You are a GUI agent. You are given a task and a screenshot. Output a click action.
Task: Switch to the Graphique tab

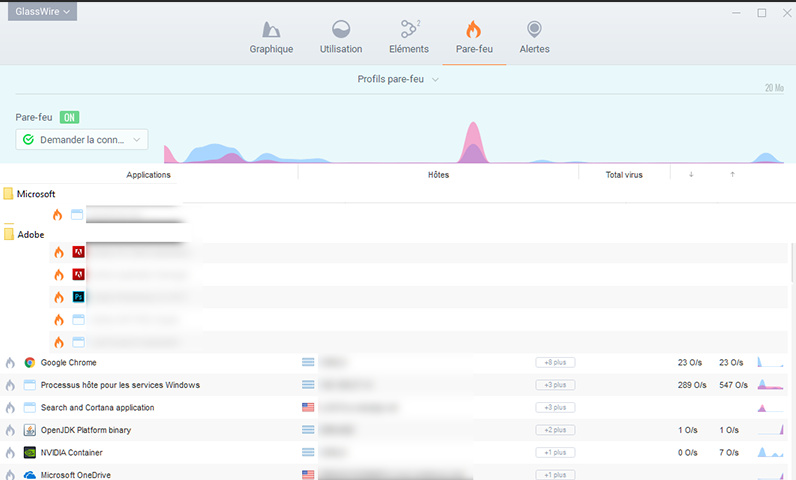click(271, 38)
